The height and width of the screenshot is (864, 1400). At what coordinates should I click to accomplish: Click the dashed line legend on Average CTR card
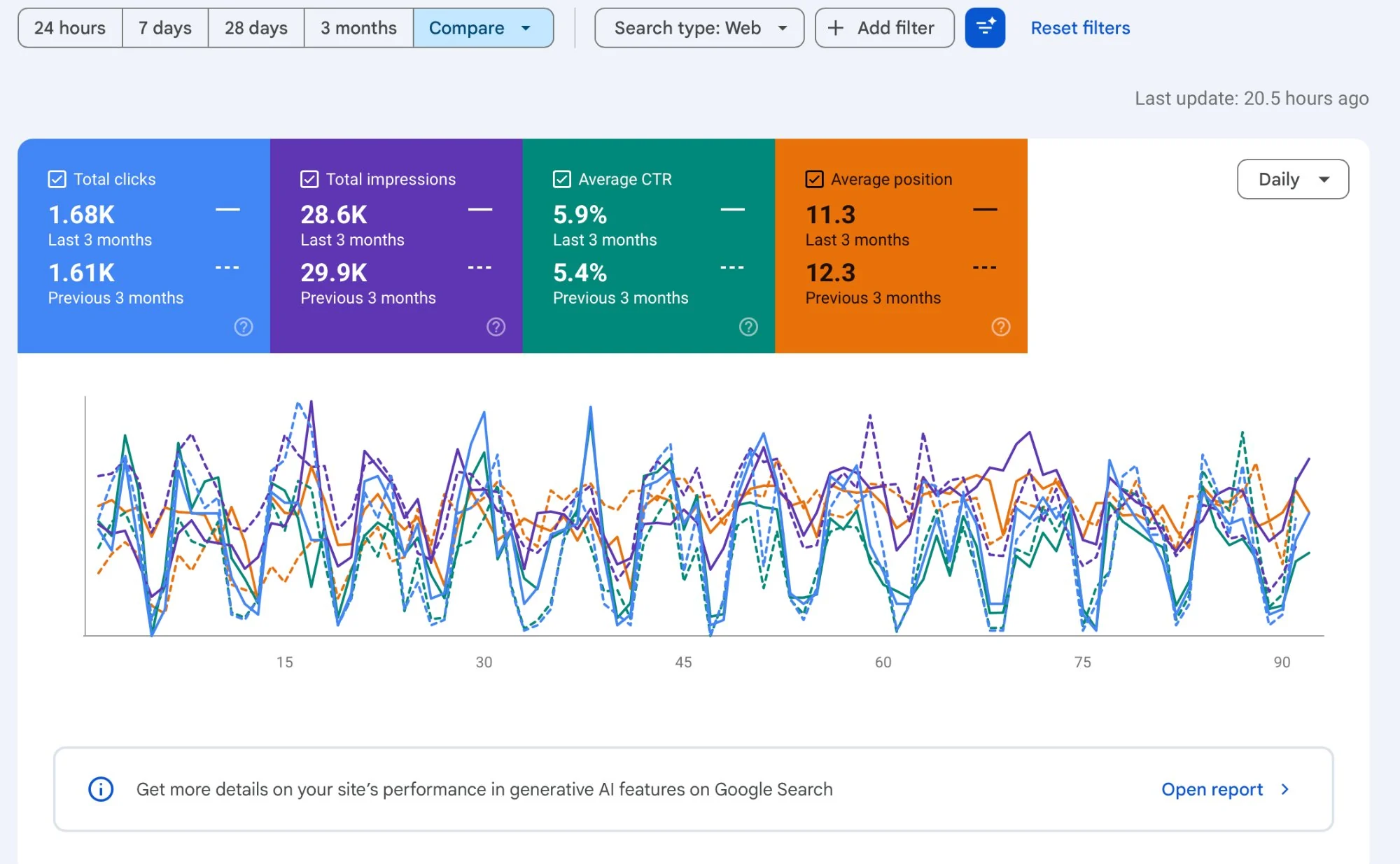(x=732, y=267)
